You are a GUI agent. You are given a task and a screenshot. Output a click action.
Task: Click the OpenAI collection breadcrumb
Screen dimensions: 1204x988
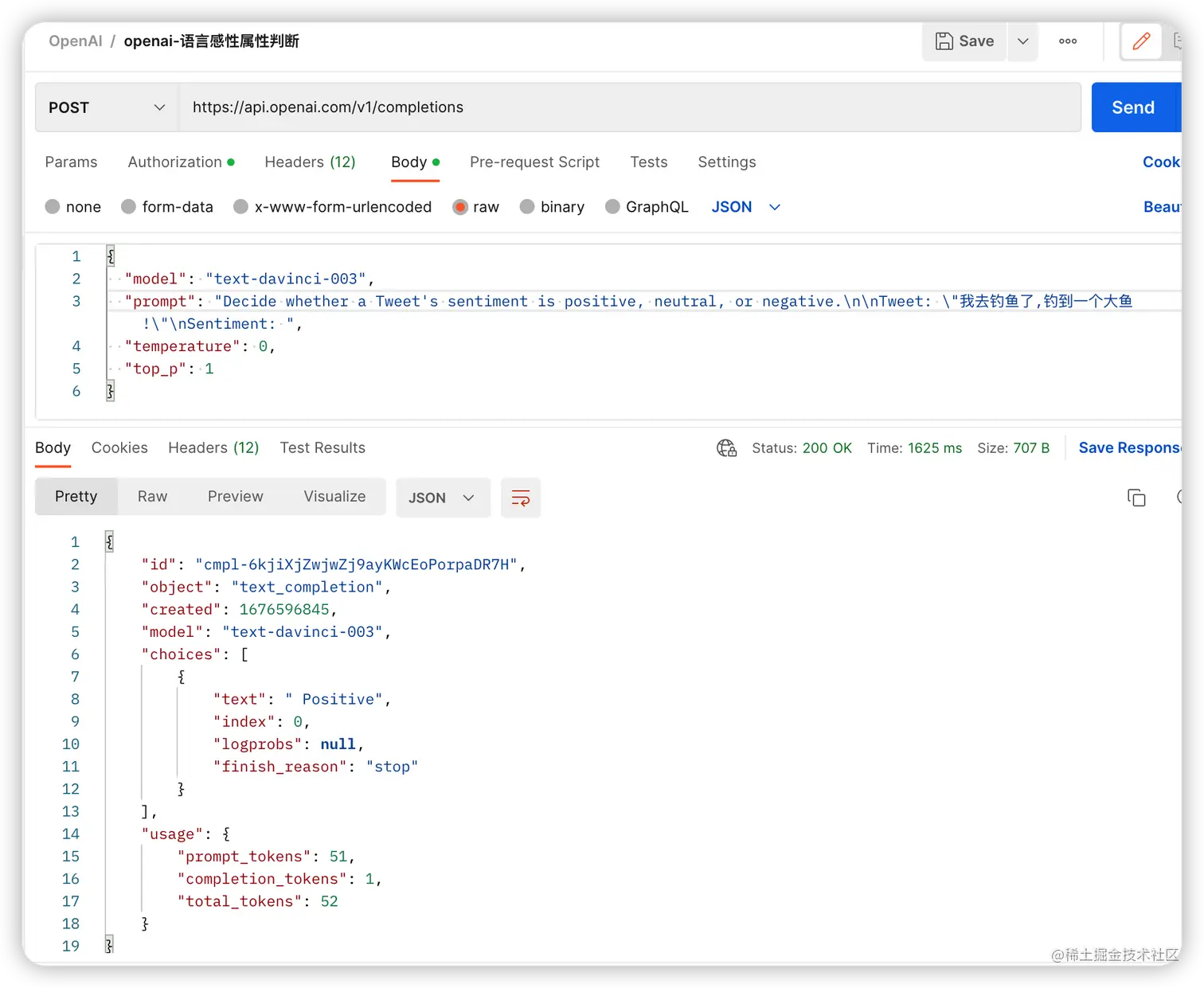coord(76,41)
